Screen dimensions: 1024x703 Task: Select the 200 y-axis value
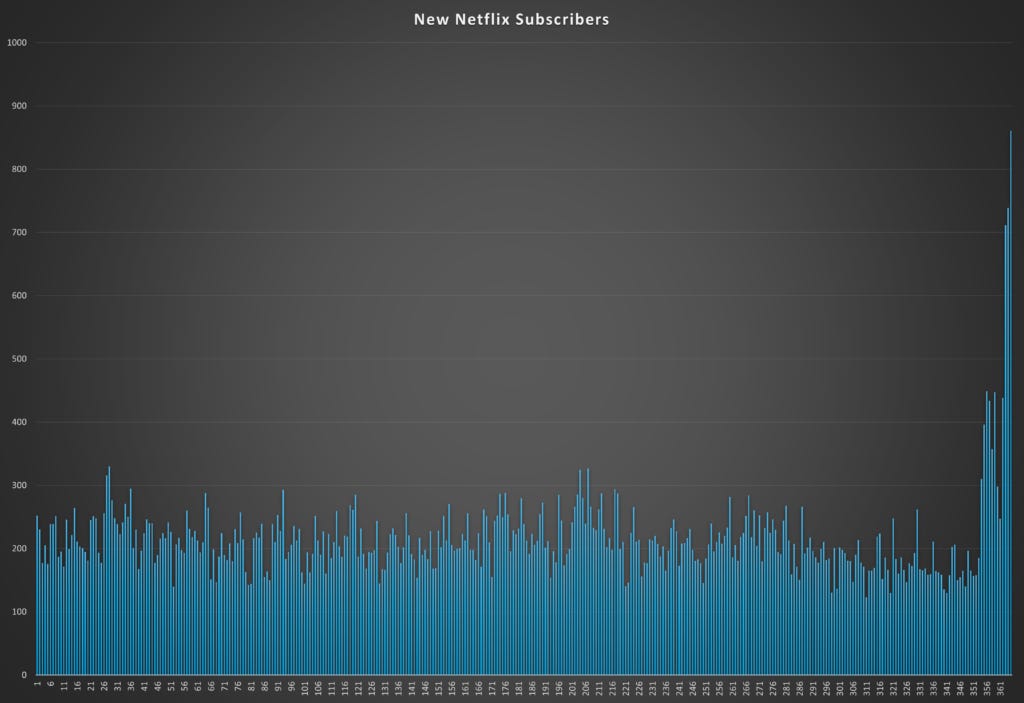pyautogui.click(x=19, y=549)
